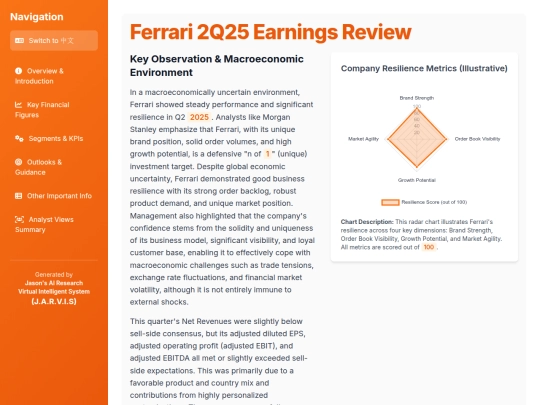Open Other Important Info section
The height and width of the screenshot is (405, 540).
(x=54, y=196)
